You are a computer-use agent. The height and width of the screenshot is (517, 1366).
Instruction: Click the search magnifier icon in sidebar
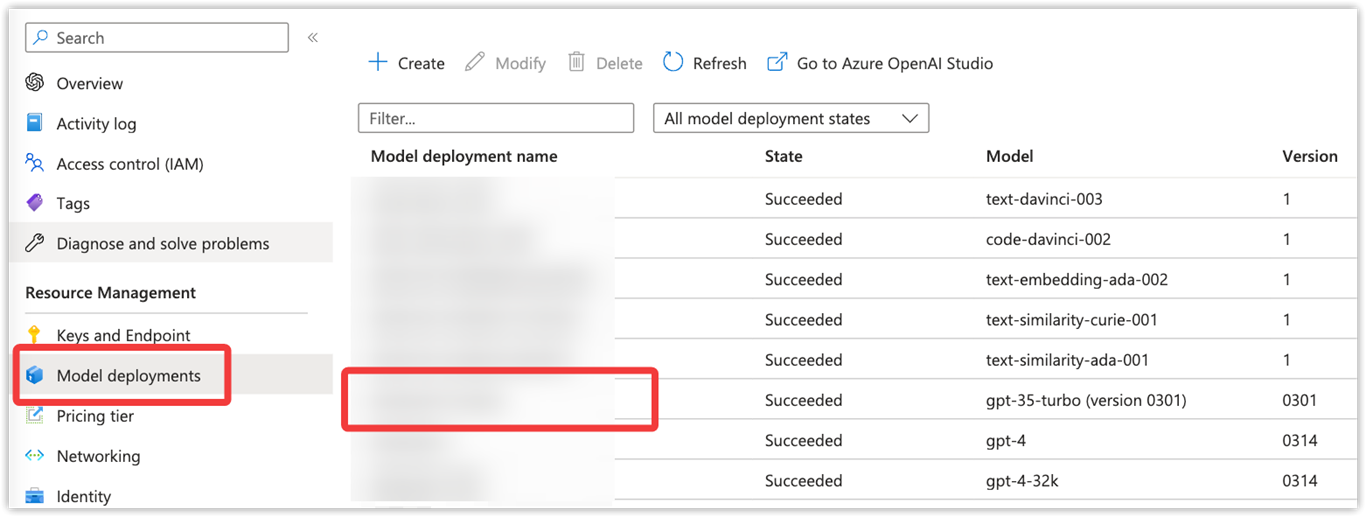coord(41,37)
